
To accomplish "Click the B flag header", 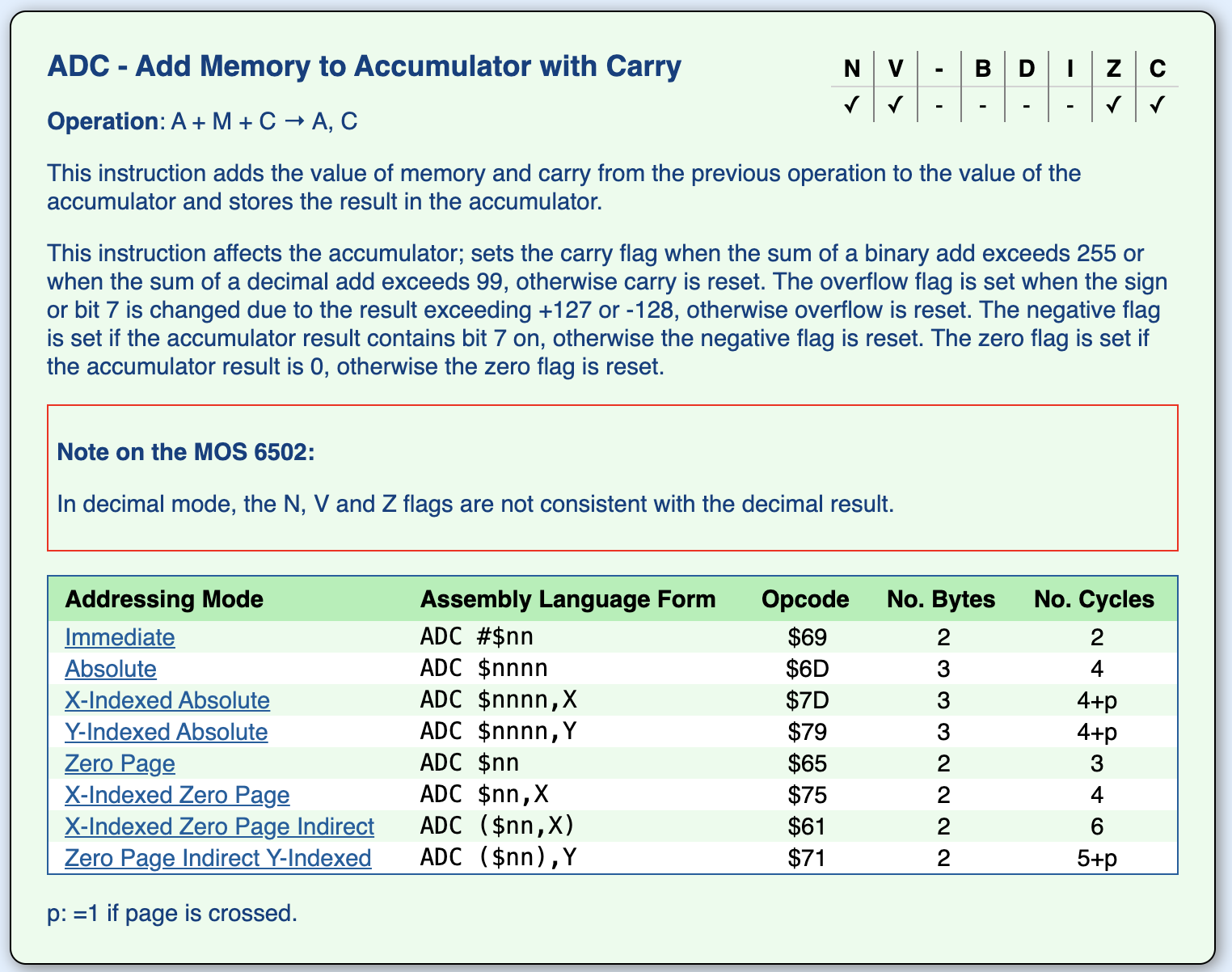I will pos(983,69).
